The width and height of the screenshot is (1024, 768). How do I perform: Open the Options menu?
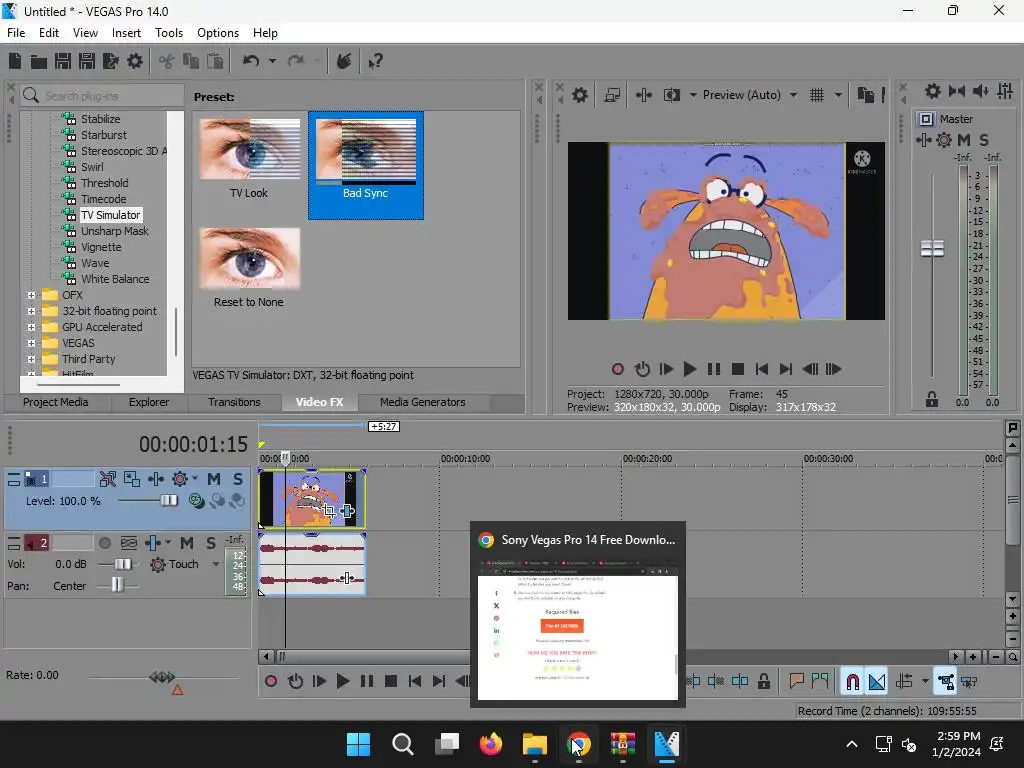(218, 33)
